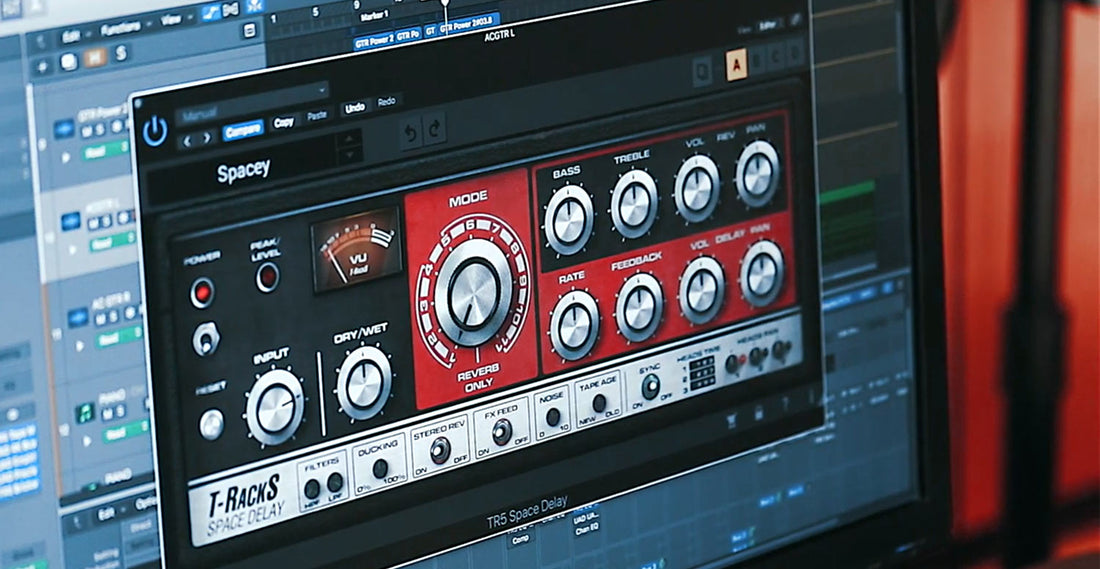Click the Bass knob
Screen dimensions: 1100x569
569,220
